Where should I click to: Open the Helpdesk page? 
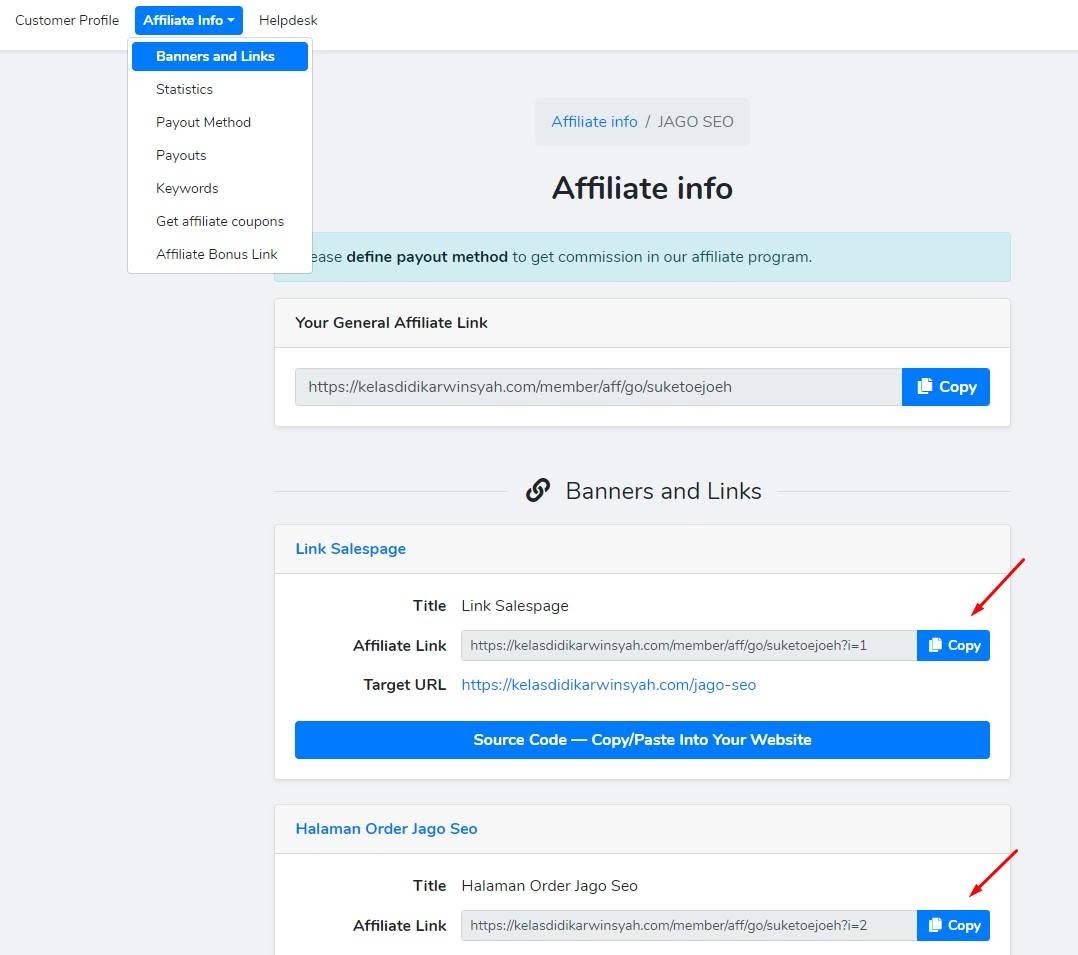(288, 20)
